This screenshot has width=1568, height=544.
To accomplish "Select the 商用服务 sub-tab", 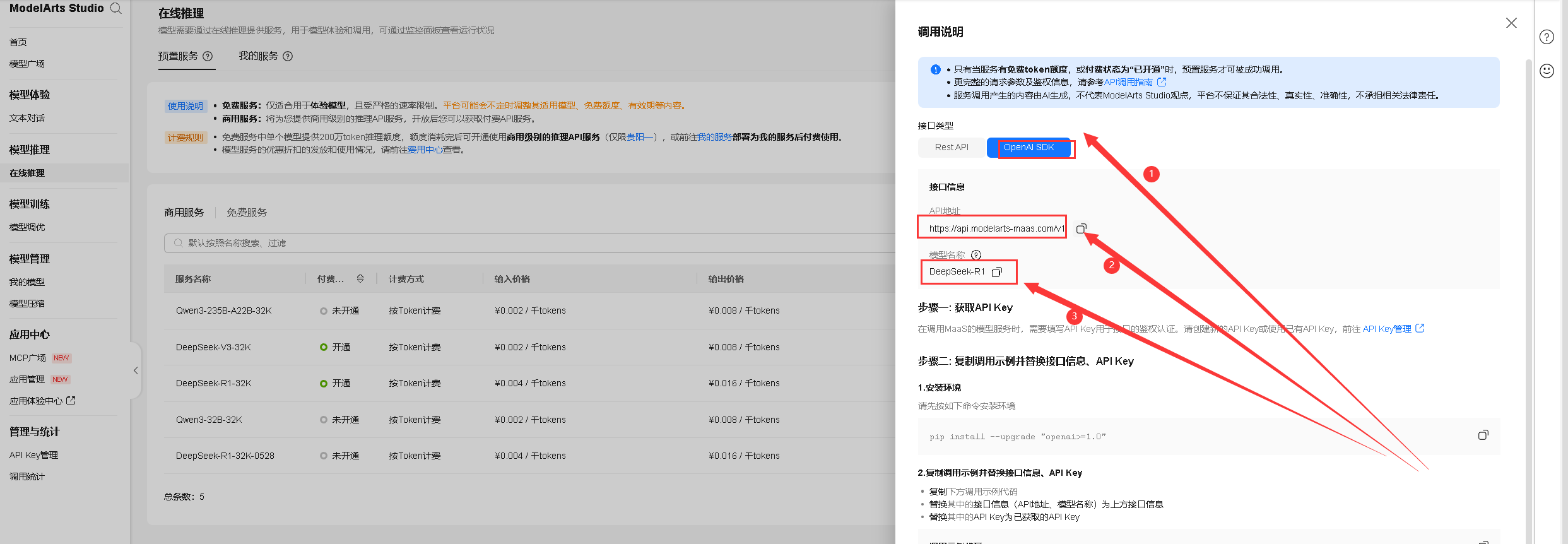I will coord(184,213).
